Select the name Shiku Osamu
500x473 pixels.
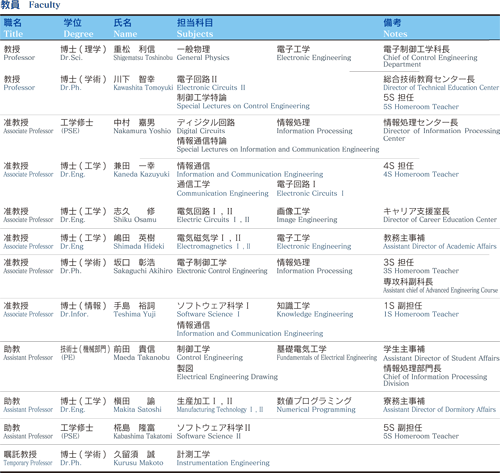pos(135,220)
